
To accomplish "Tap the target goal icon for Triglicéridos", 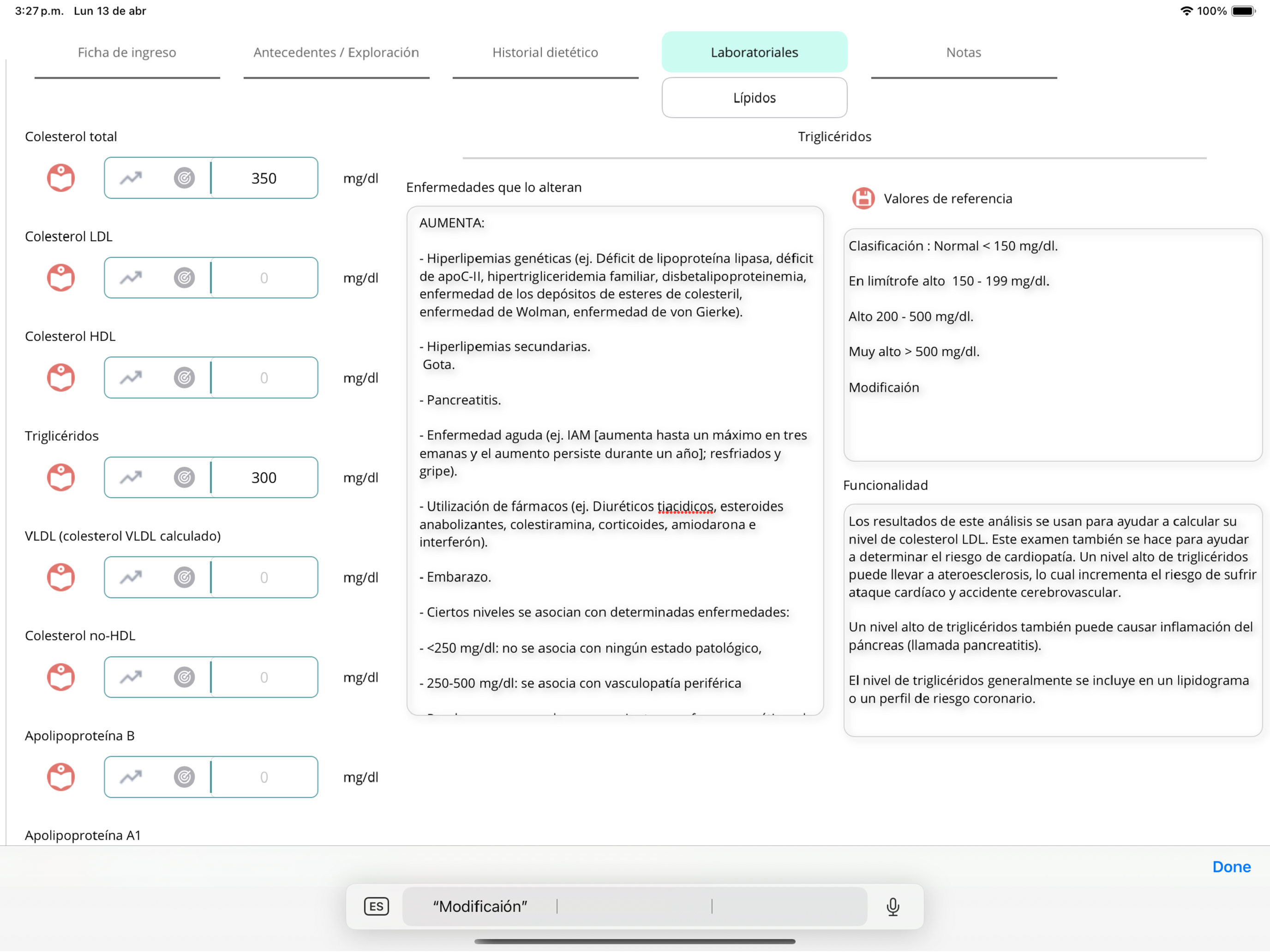I will point(184,477).
